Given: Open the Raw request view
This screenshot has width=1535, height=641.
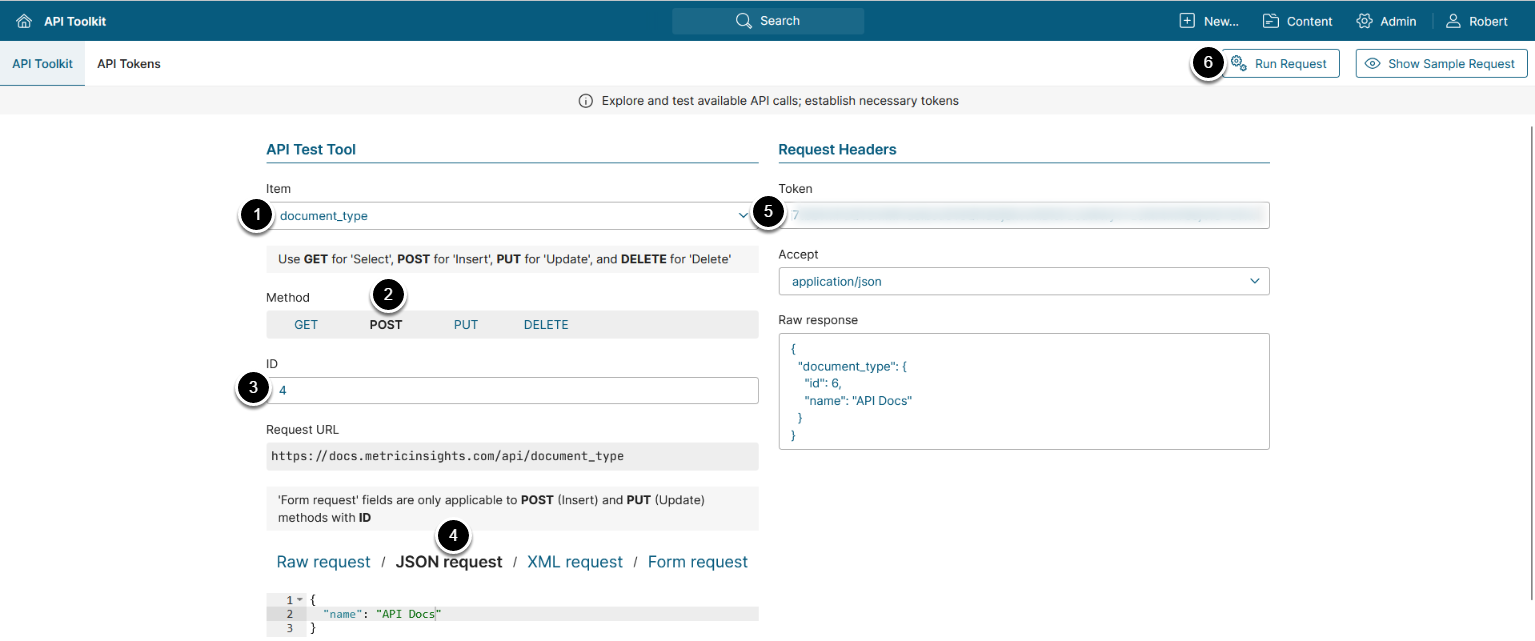Looking at the screenshot, I should (x=323, y=562).
